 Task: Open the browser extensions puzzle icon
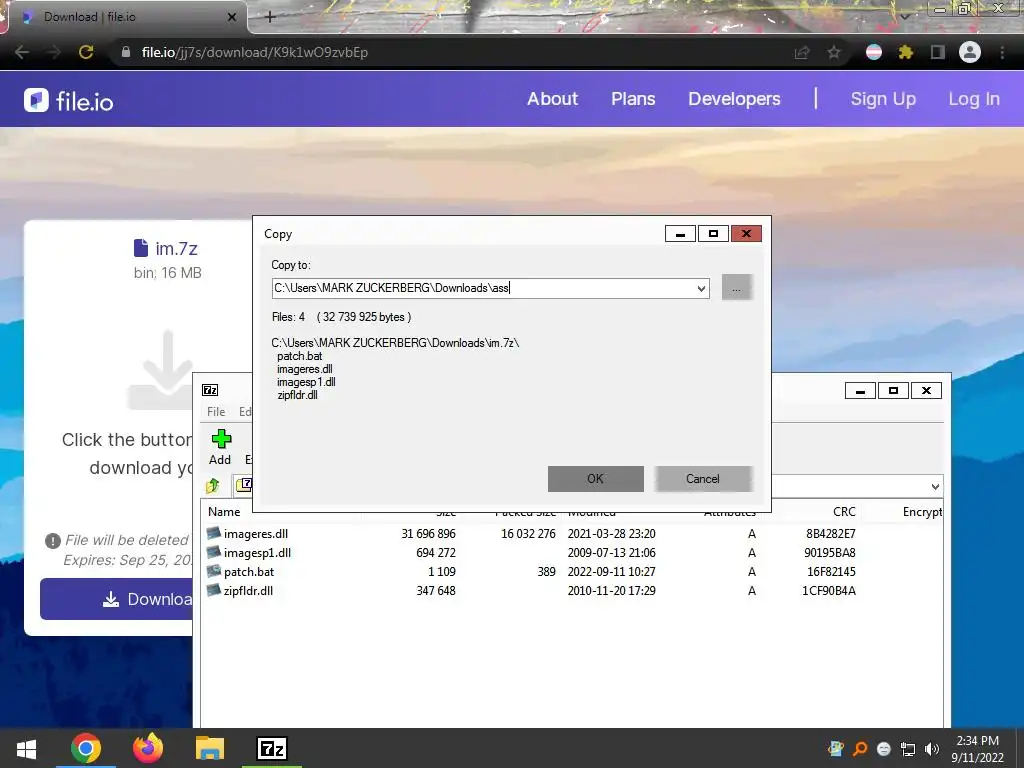[x=905, y=52]
